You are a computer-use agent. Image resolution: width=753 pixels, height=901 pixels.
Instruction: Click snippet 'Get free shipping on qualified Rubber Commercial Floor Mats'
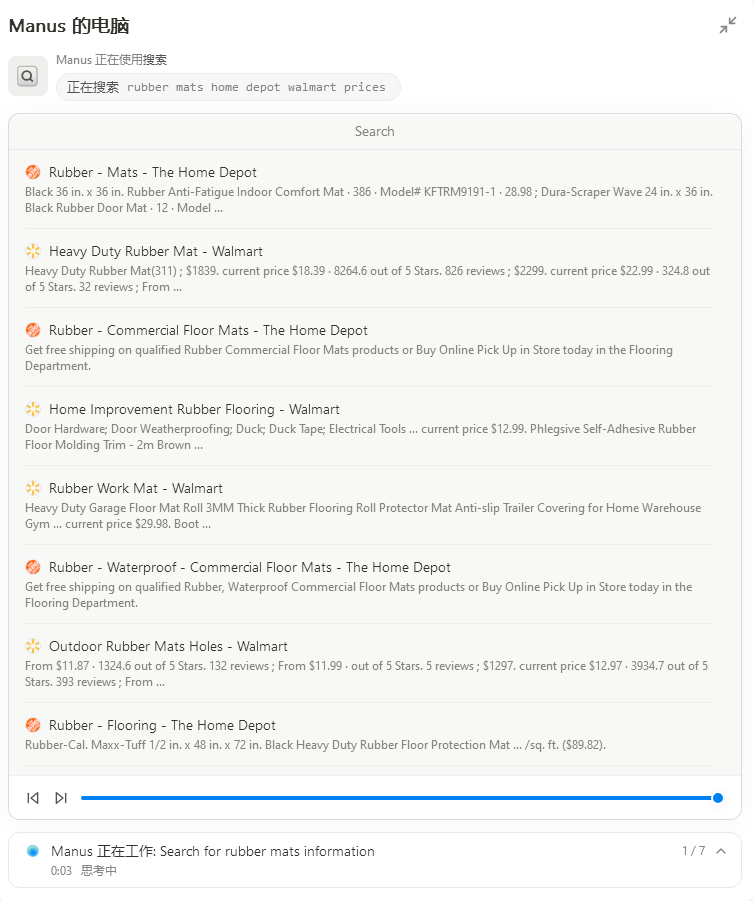349,358
